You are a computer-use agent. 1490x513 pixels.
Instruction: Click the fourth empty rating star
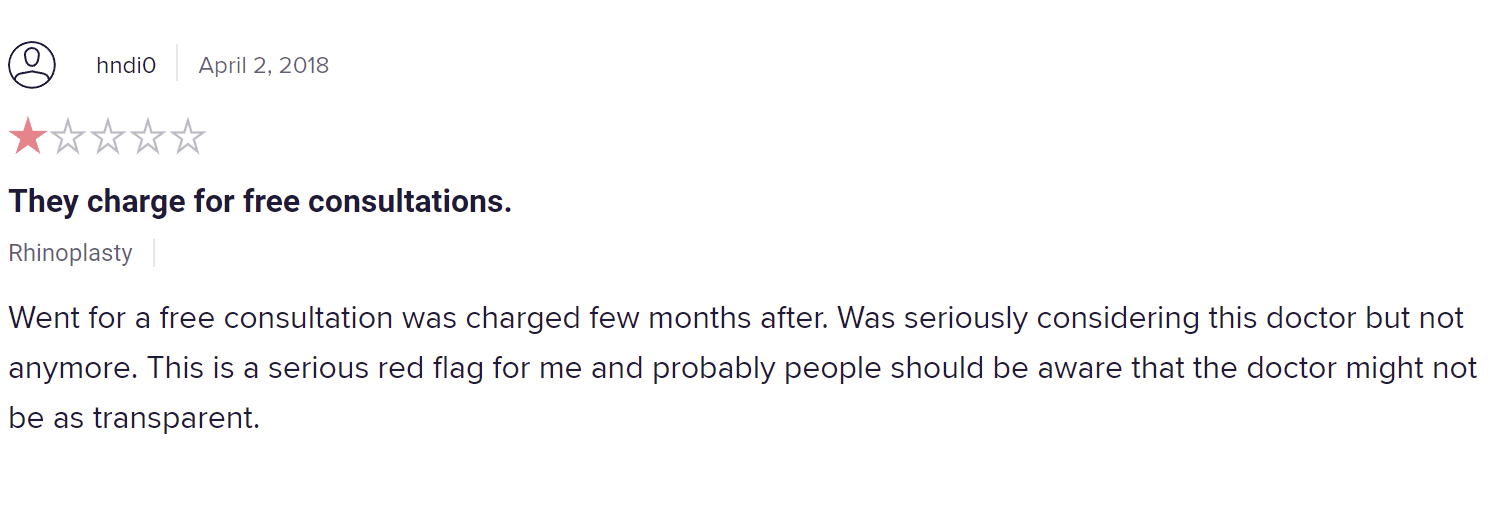pos(147,137)
